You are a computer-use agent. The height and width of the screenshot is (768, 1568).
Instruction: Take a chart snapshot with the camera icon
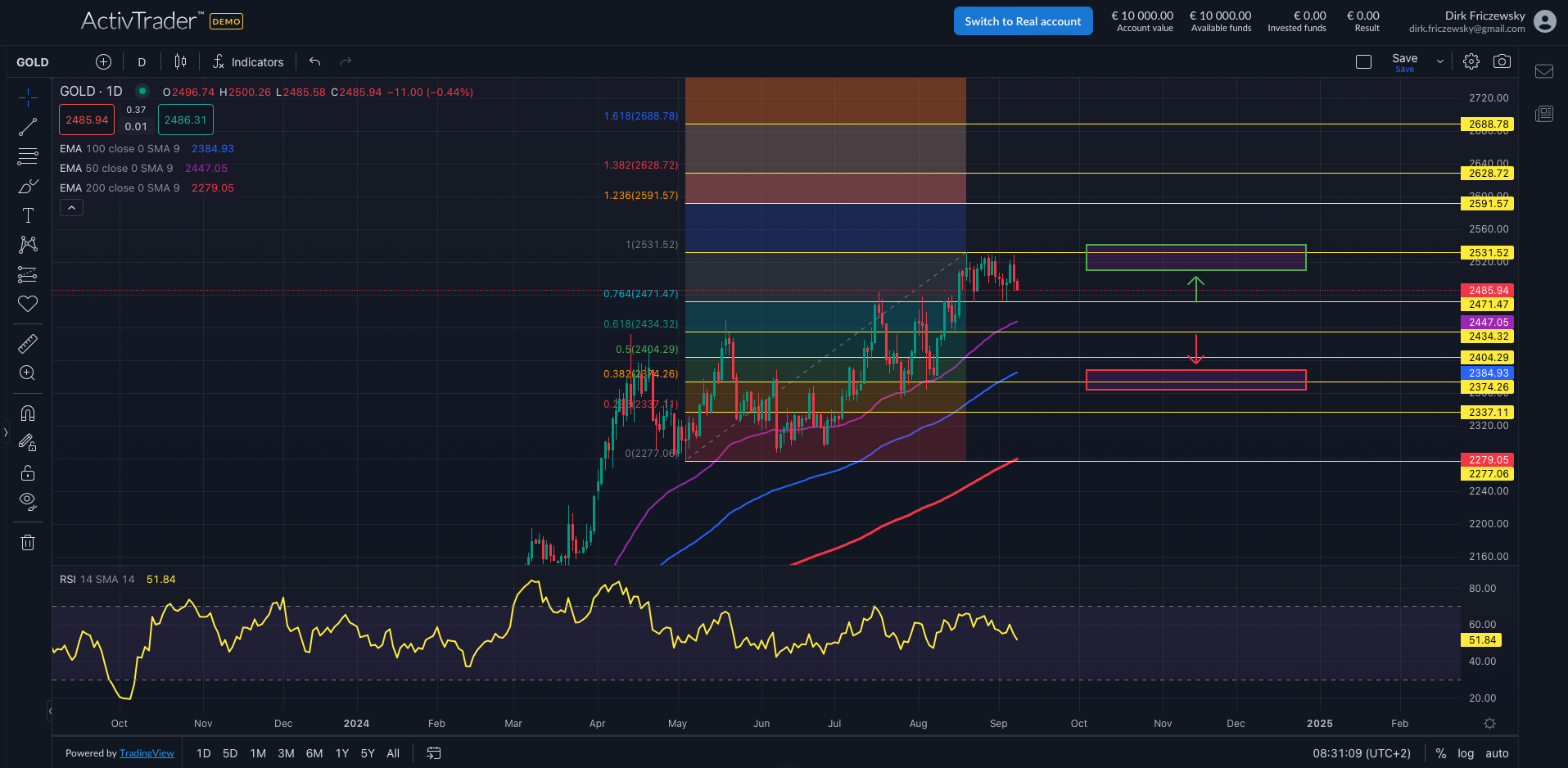[1502, 61]
